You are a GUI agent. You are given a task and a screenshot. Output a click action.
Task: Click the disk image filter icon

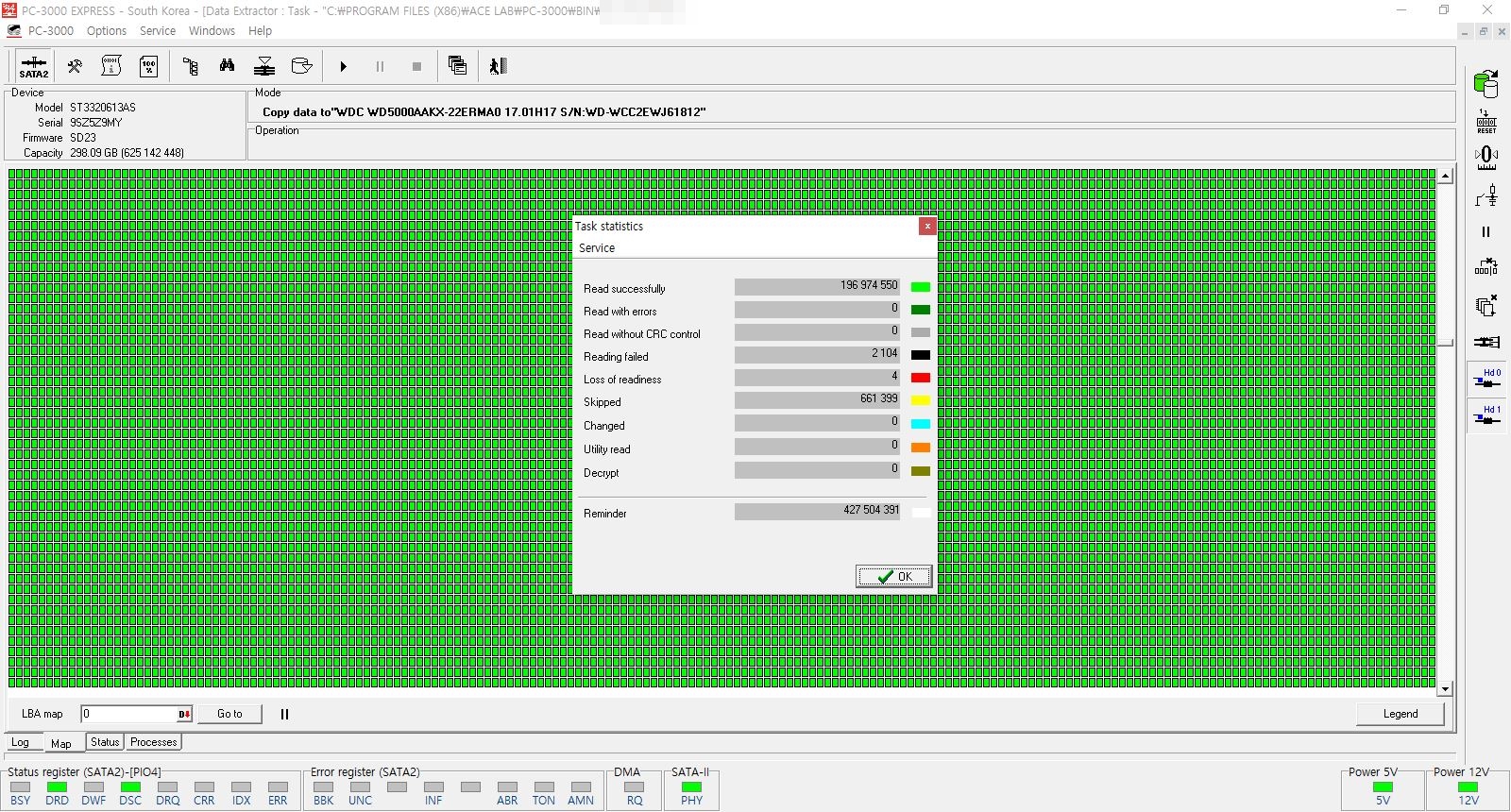point(301,66)
